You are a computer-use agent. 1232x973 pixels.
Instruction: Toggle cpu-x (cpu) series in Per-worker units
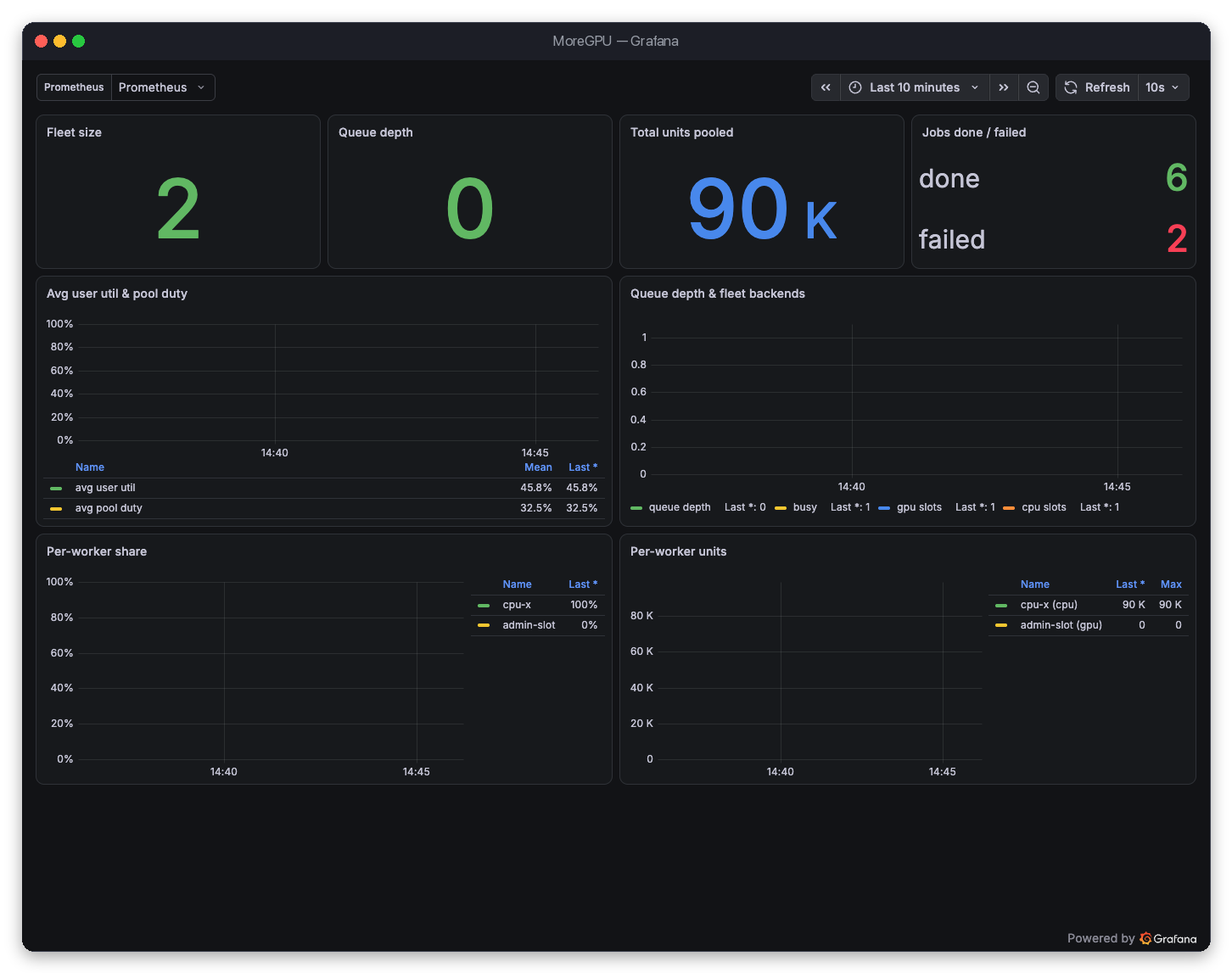(x=1049, y=605)
